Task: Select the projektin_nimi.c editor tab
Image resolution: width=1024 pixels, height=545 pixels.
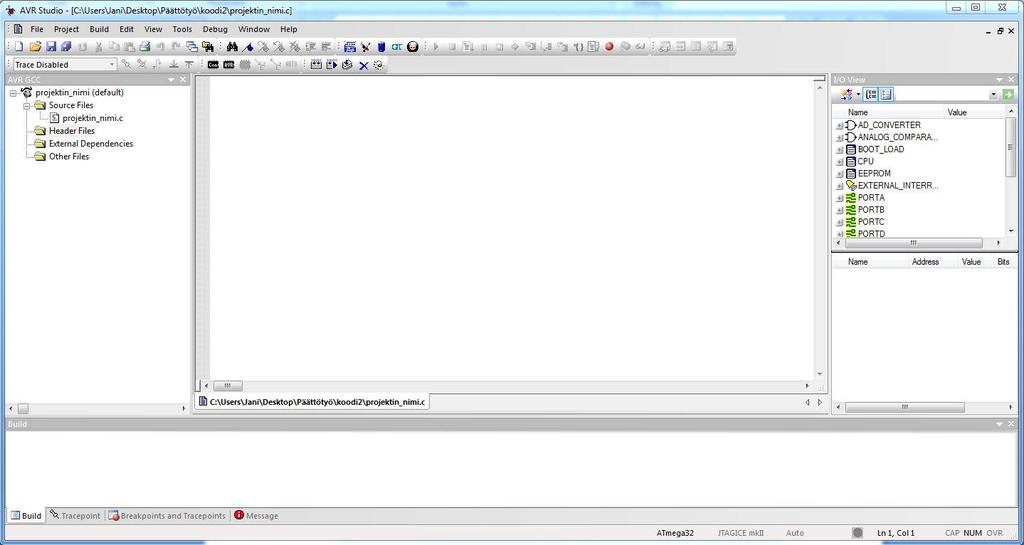Action: coord(312,401)
